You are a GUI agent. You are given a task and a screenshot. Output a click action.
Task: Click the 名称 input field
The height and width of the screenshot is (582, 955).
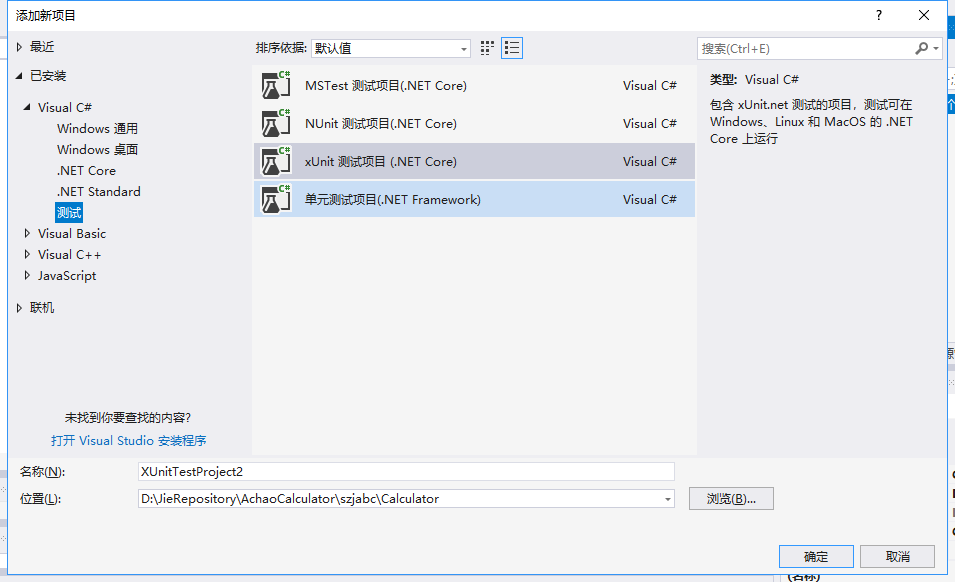[406, 471]
